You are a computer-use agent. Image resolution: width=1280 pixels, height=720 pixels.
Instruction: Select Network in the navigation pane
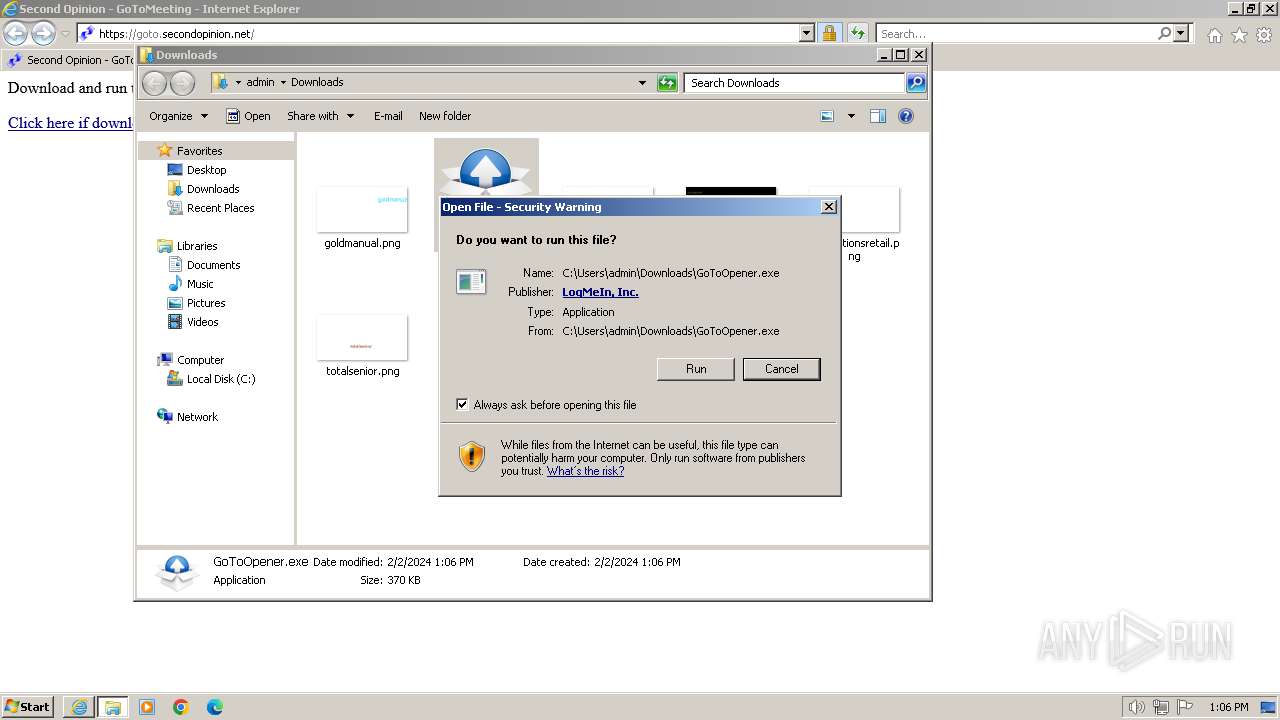click(x=197, y=417)
